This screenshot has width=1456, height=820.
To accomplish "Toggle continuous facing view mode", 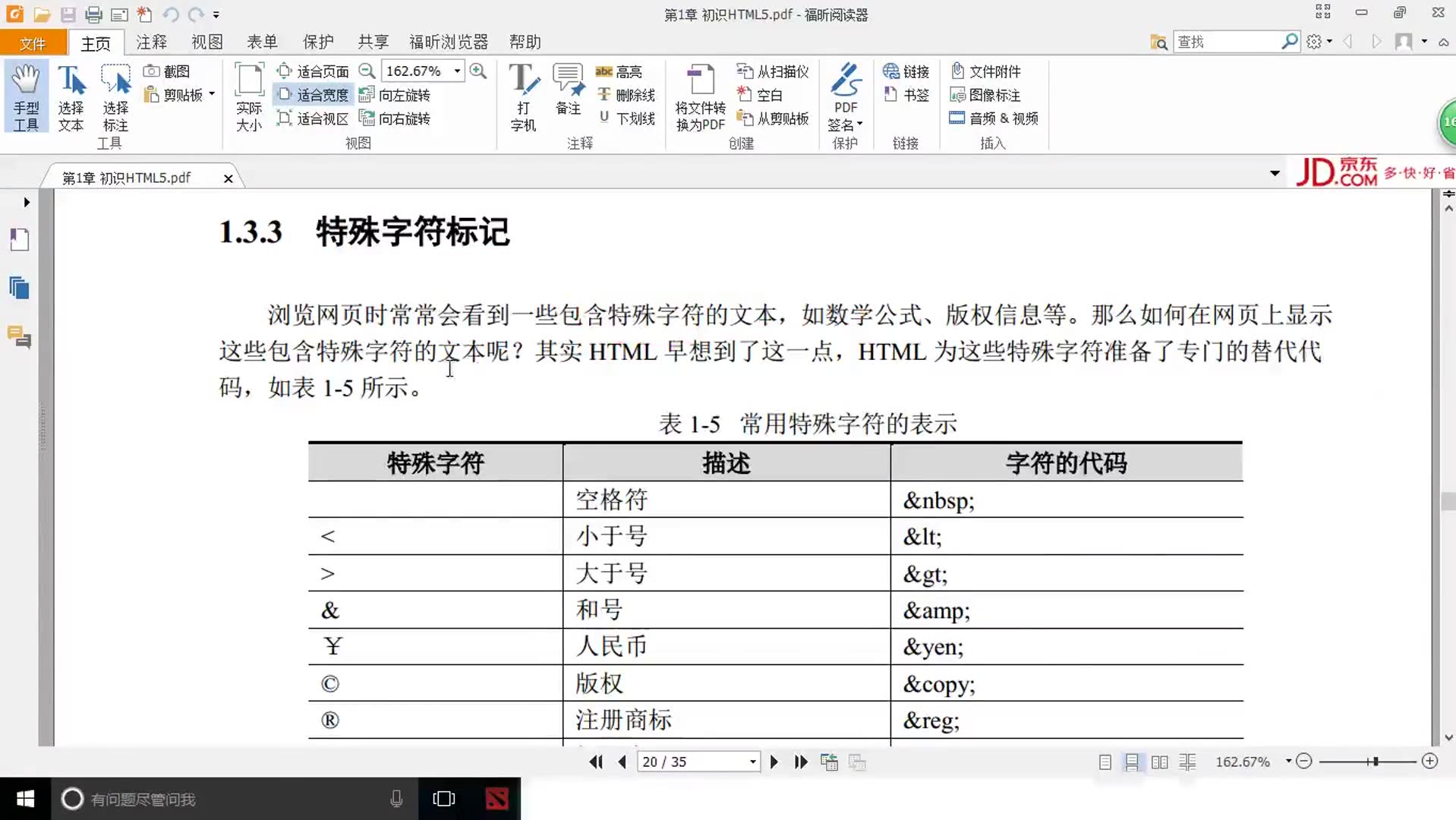I will point(1187,762).
